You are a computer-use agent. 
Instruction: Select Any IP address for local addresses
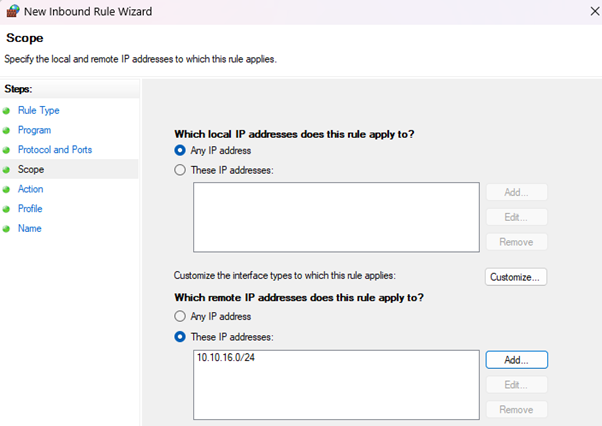pyautogui.click(x=180, y=150)
